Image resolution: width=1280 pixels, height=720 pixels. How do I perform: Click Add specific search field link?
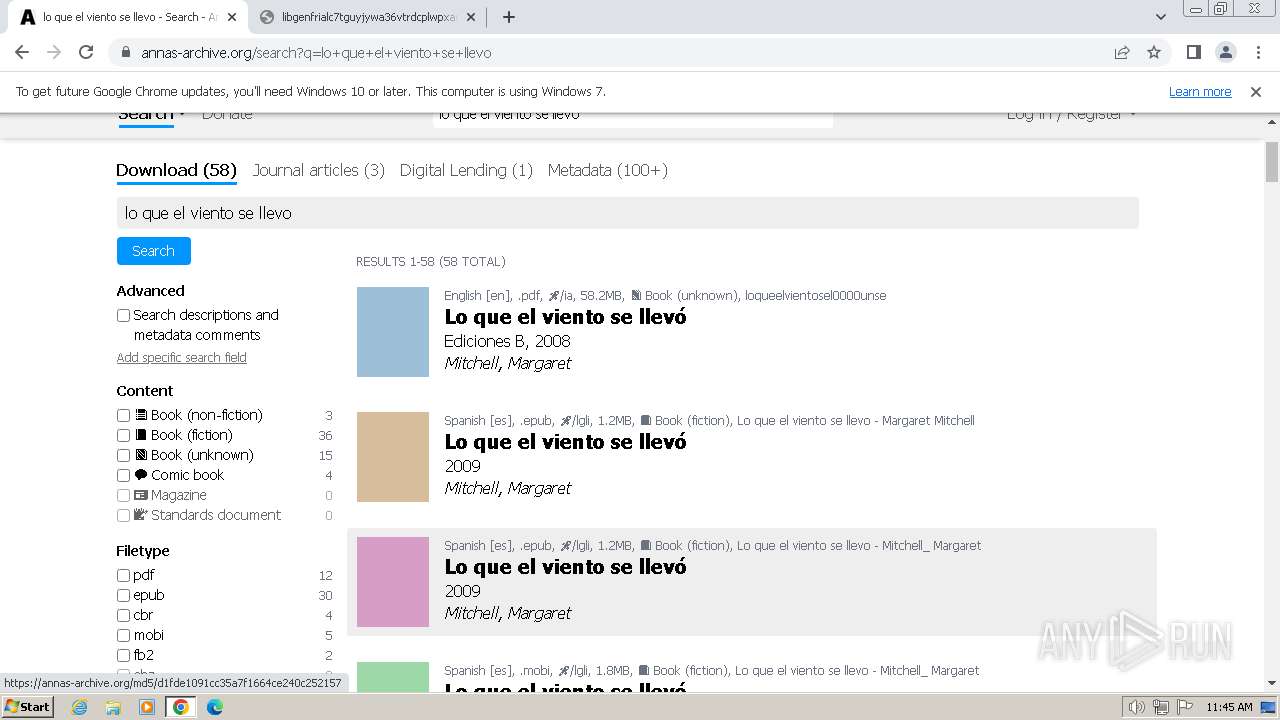tap(181, 358)
